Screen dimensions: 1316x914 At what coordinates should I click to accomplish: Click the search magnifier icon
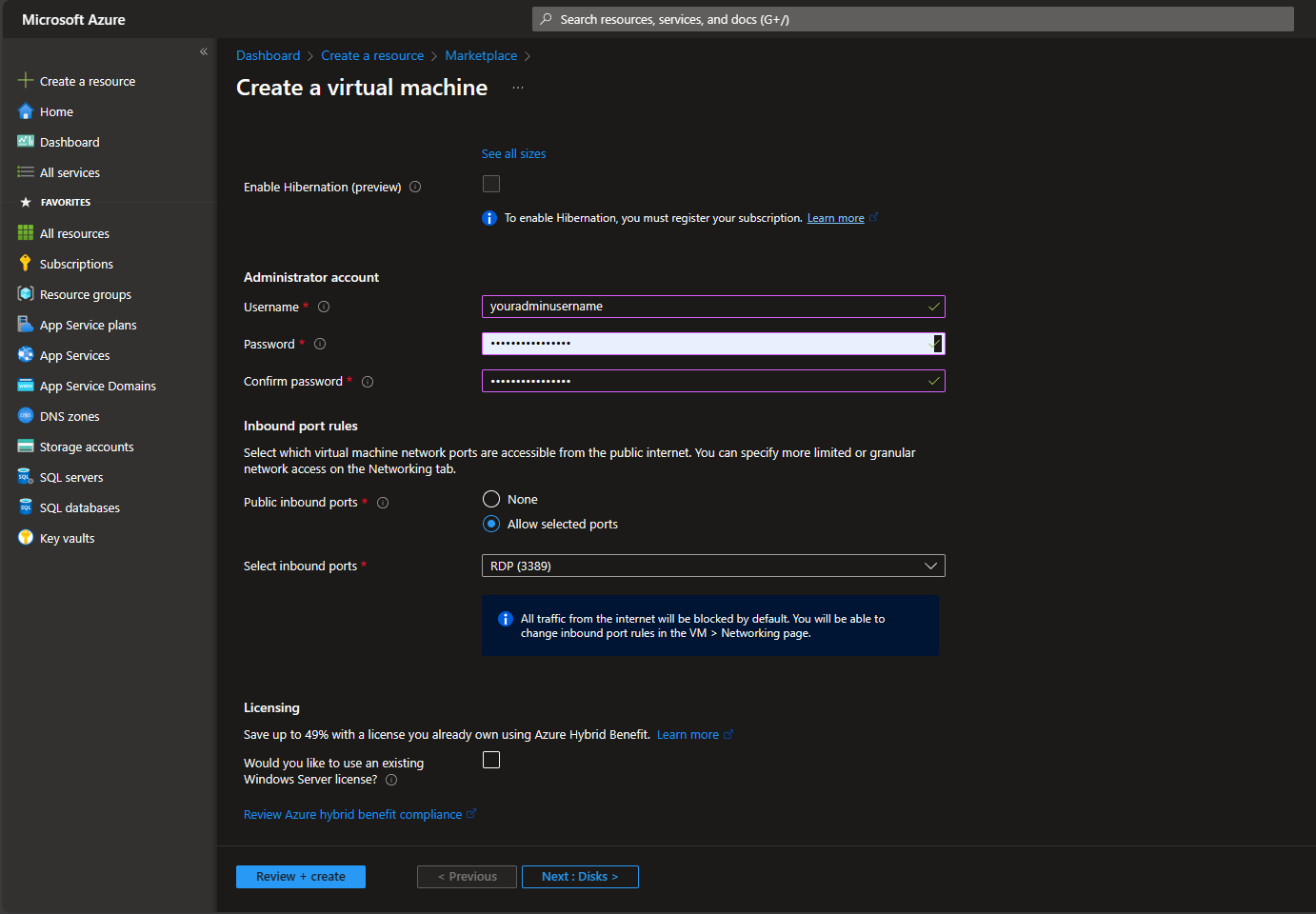click(x=546, y=19)
